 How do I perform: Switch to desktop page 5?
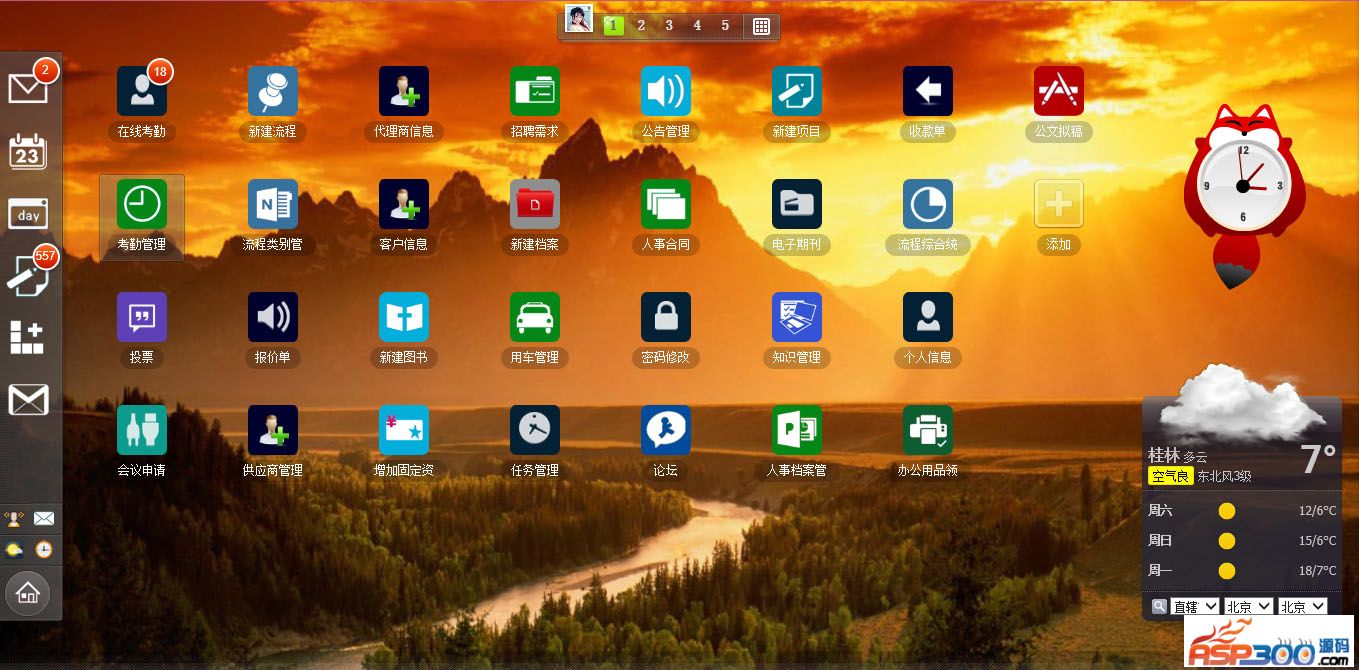[x=725, y=26]
